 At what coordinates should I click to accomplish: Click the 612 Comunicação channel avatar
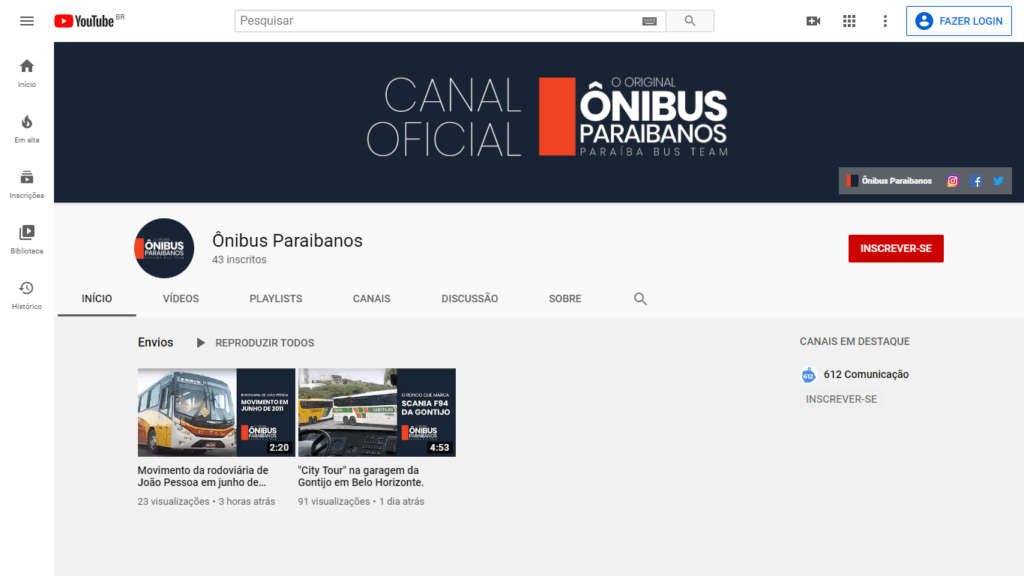point(808,375)
